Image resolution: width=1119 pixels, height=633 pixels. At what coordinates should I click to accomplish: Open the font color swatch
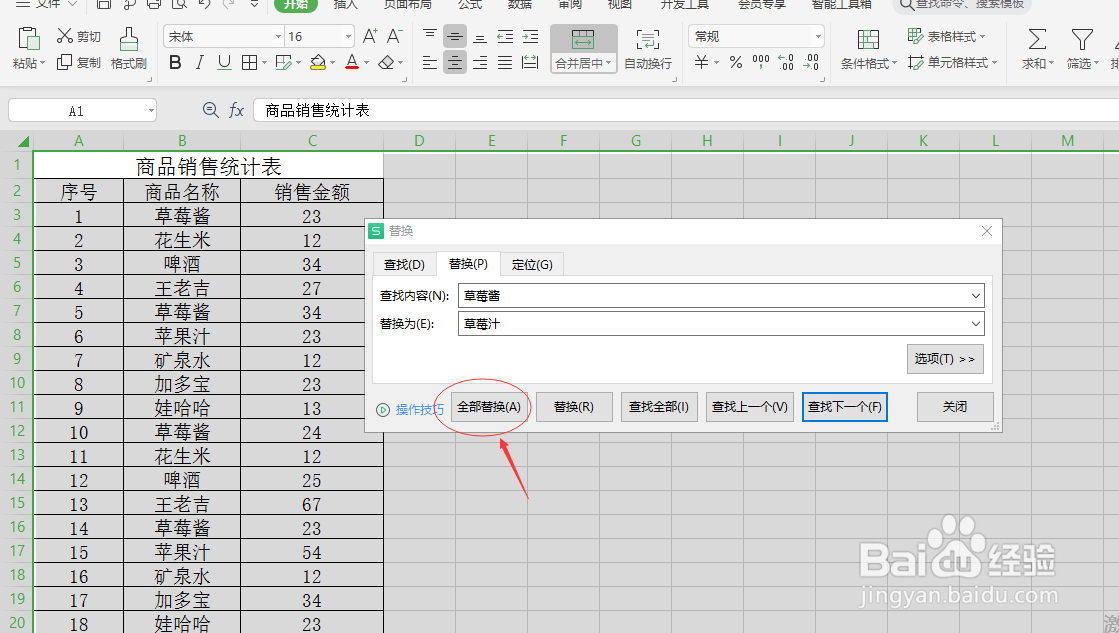click(354, 62)
